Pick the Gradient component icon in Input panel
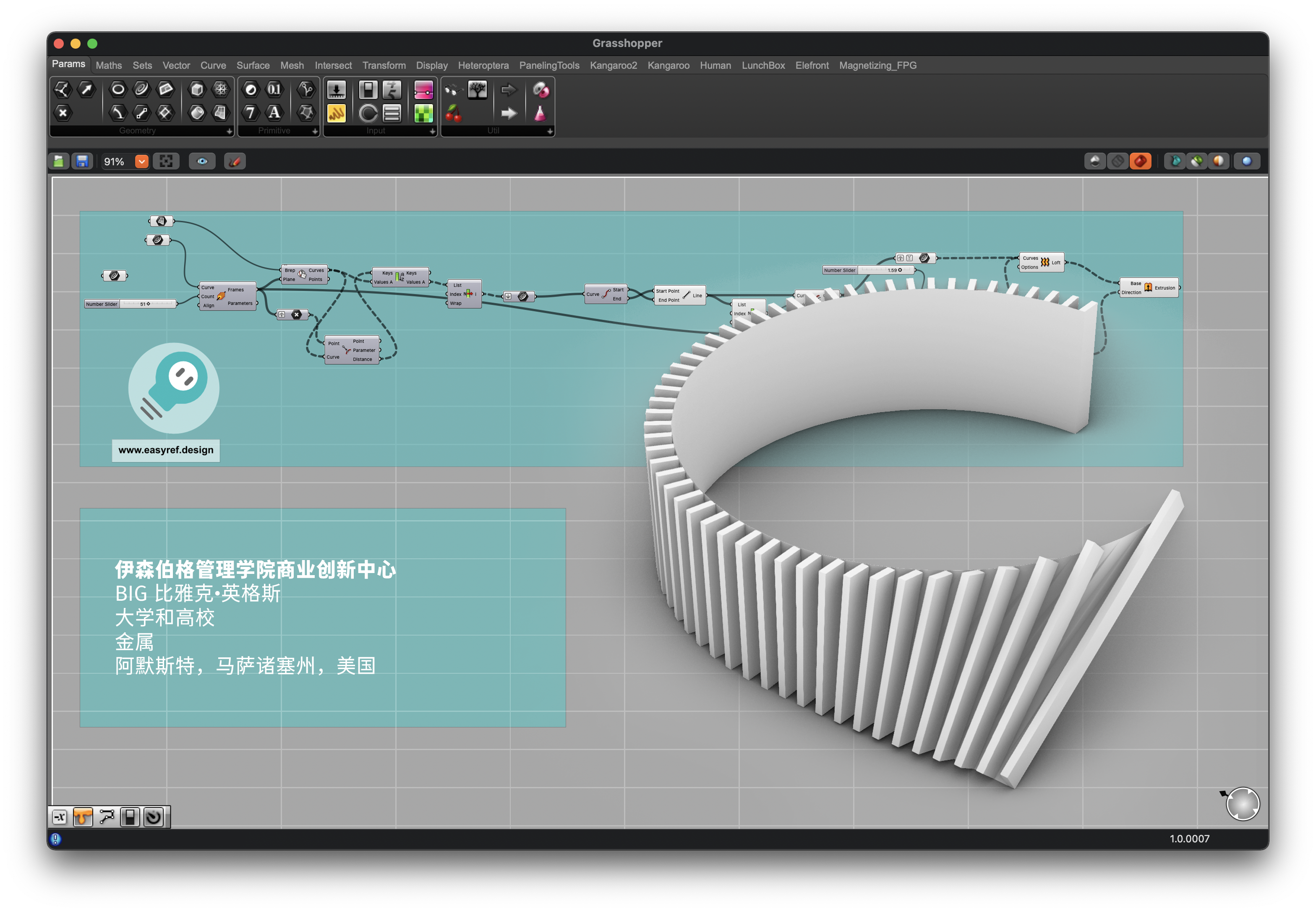The height and width of the screenshot is (912, 1316). coord(423,90)
